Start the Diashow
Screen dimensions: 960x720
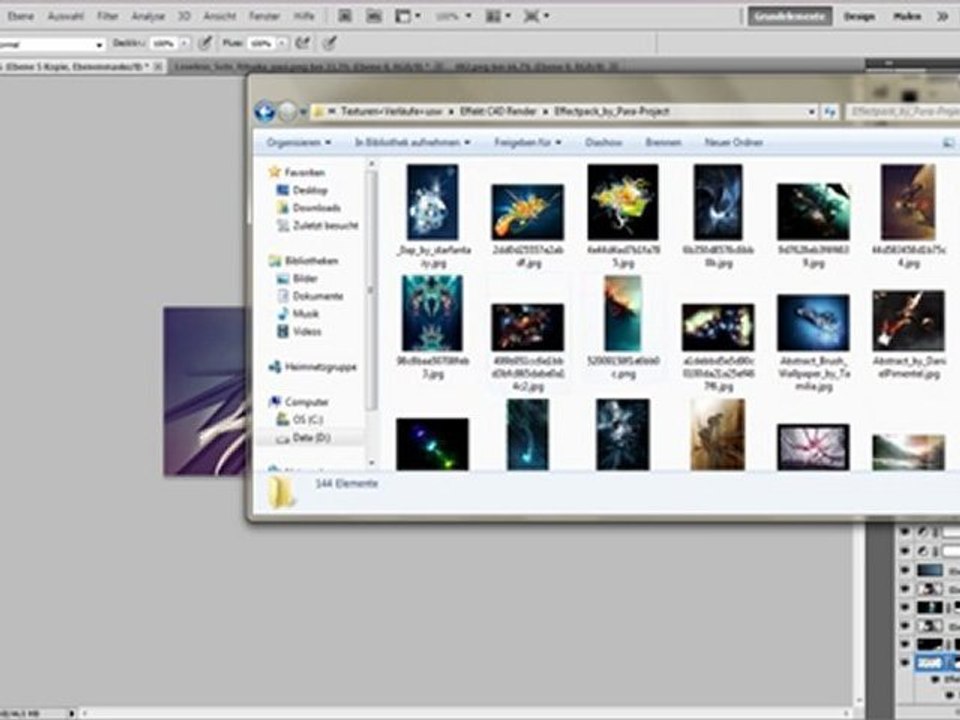(604, 143)
